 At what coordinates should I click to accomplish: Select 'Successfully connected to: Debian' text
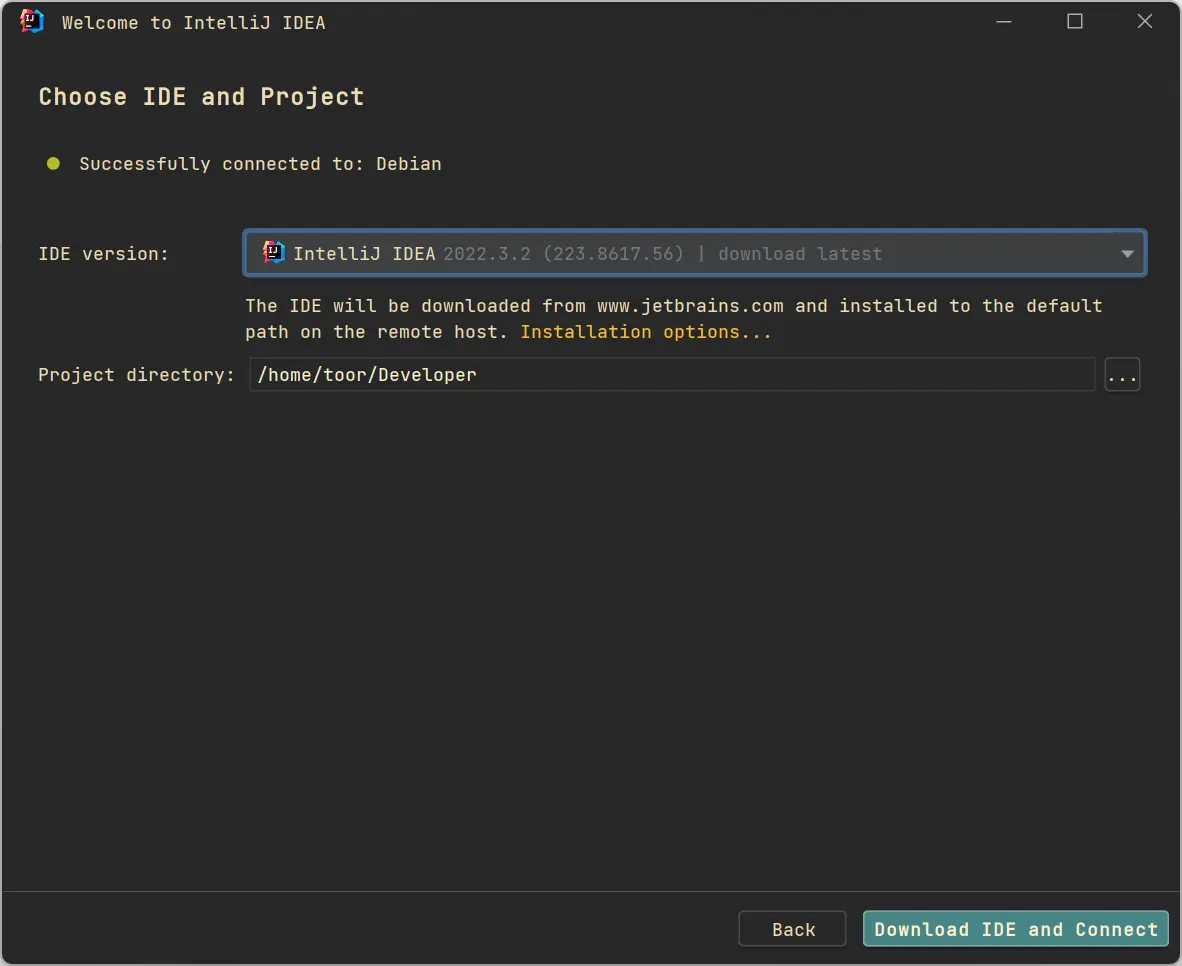coord(260,164)
